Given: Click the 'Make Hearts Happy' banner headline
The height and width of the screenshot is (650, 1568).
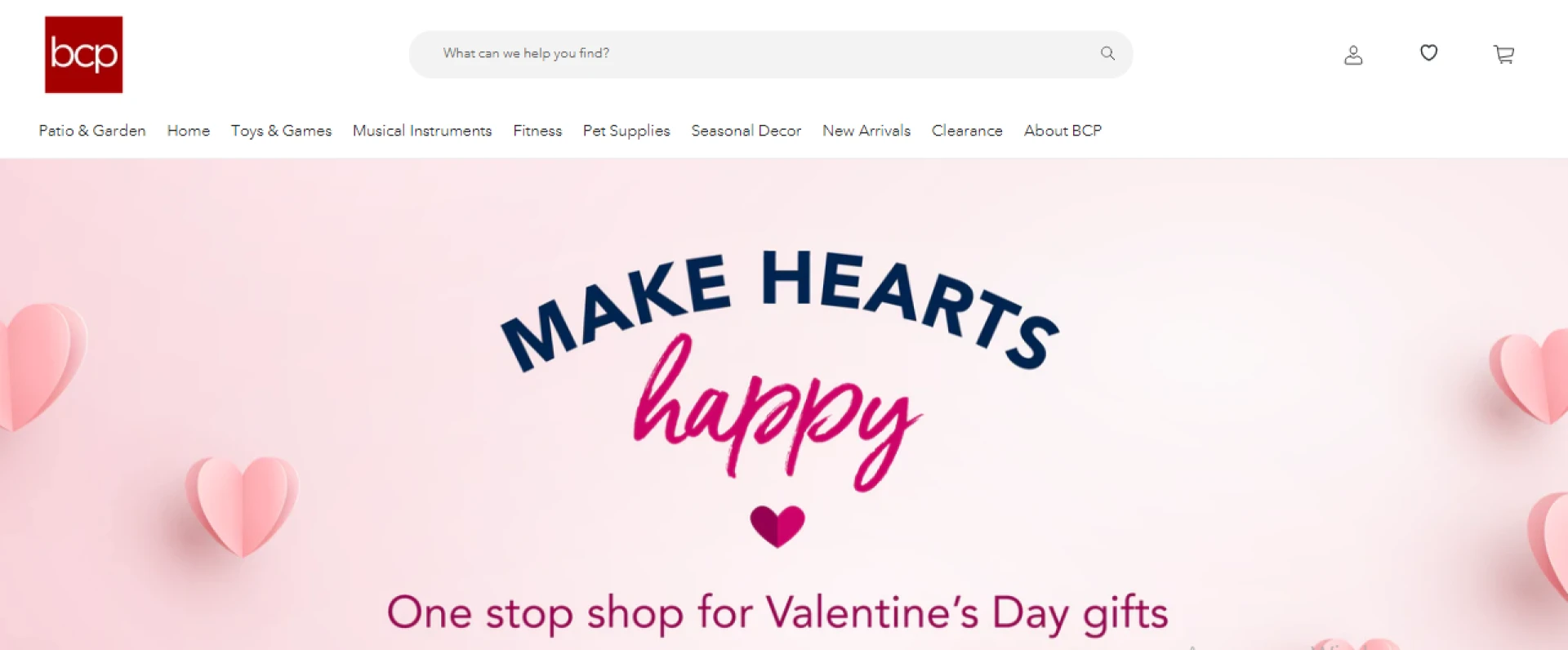Looking at the screenshot, I should click(x=780, y=310).
